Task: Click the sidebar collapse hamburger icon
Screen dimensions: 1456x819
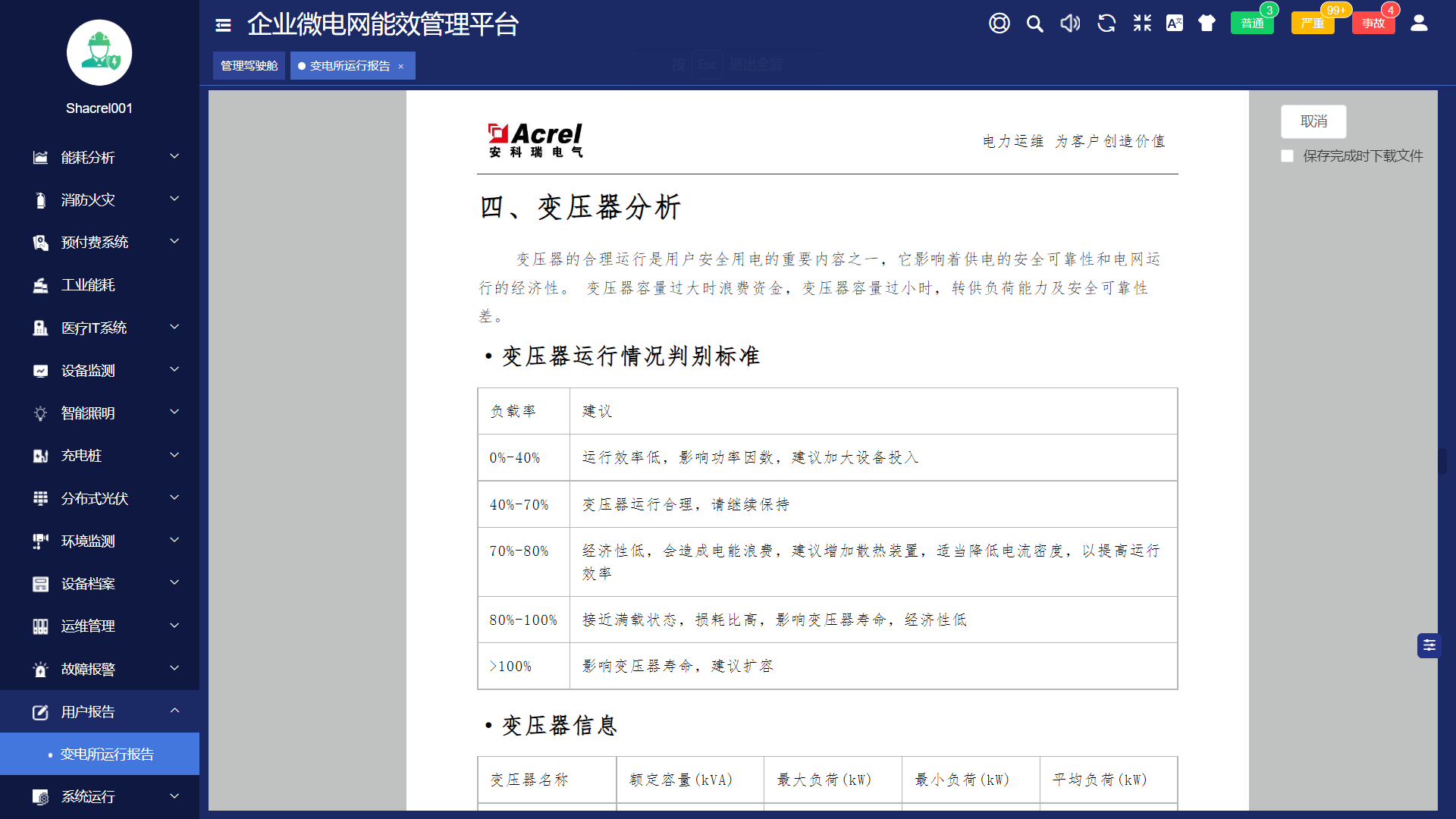Action: tap(223, 25)
